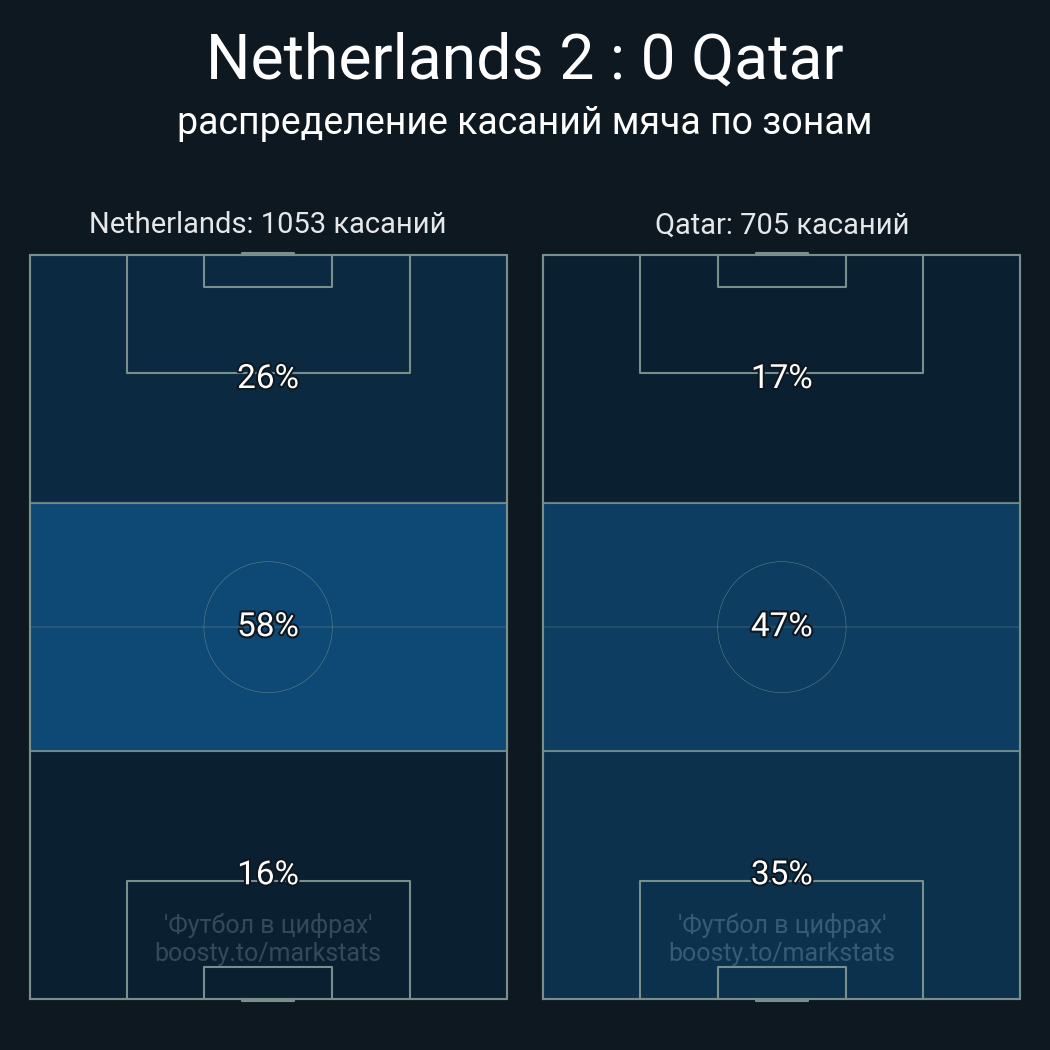Click 'Футбол в цифрах' watermark on Qatar pitch
1050x1050 pixels.
(781, 924)
